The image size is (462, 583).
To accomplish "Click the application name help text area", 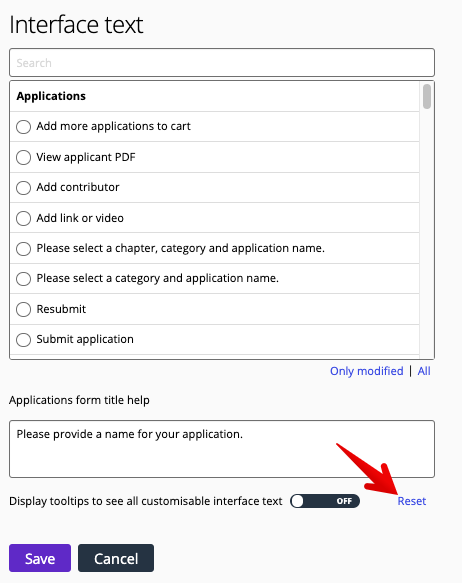I will [x=222, y=449].
